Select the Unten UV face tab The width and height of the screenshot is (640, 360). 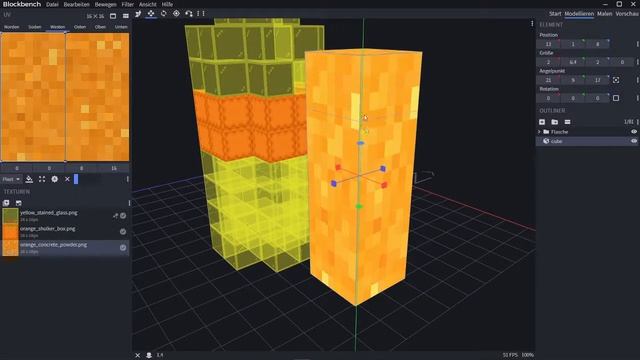click(x=121, y=27)
